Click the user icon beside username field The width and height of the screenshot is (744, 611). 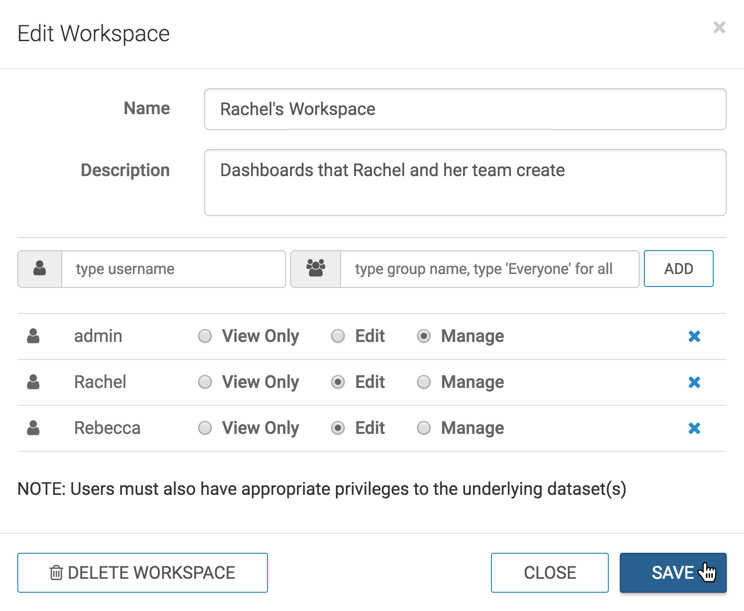click(x=40, y=269)
